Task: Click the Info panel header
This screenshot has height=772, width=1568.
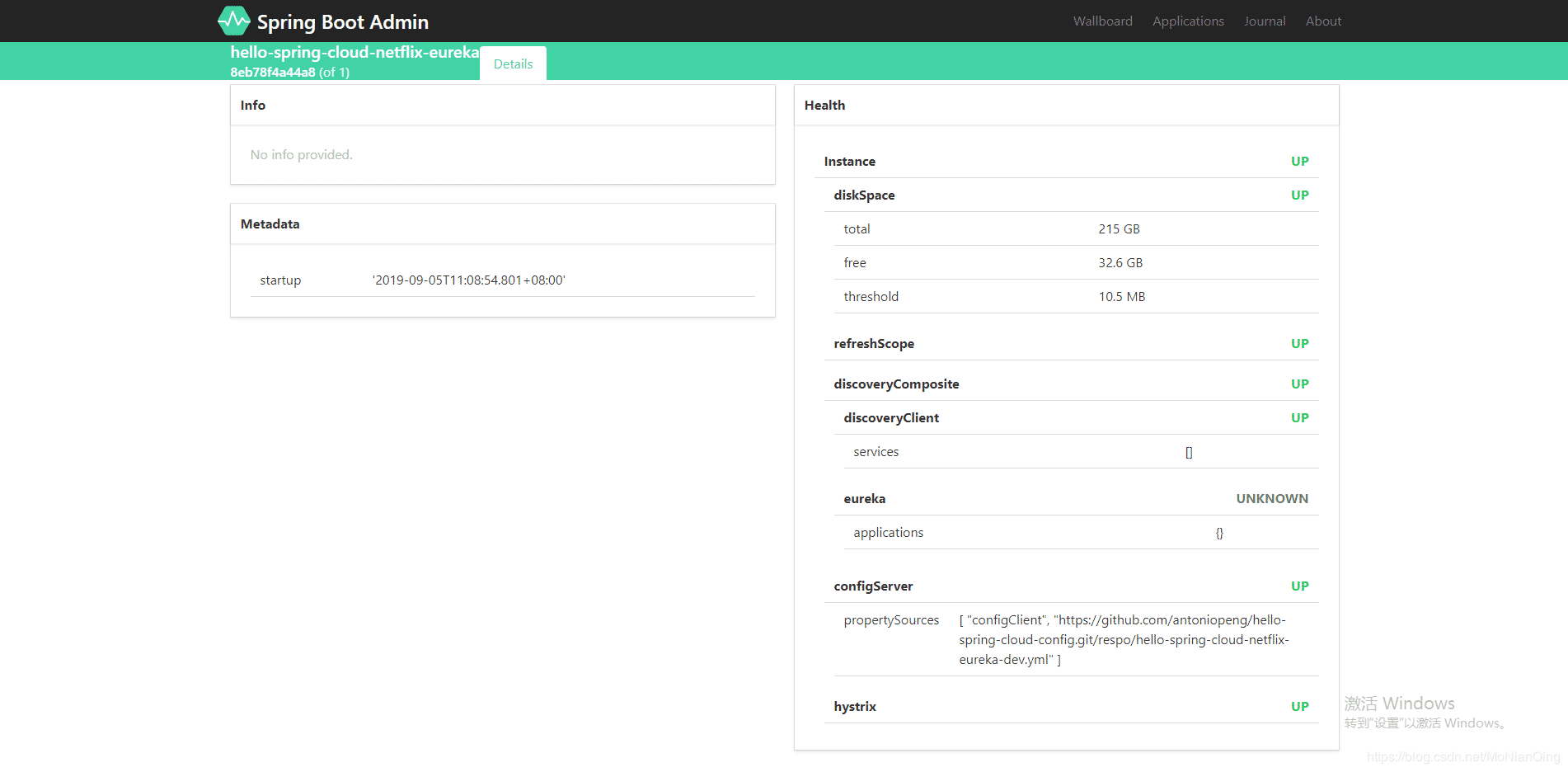Action: click(x=252, y=105)
